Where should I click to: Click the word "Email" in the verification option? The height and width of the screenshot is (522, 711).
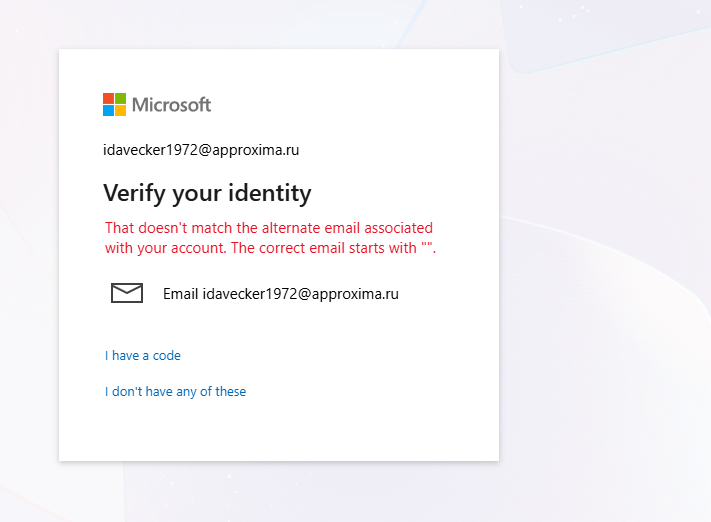180,294
